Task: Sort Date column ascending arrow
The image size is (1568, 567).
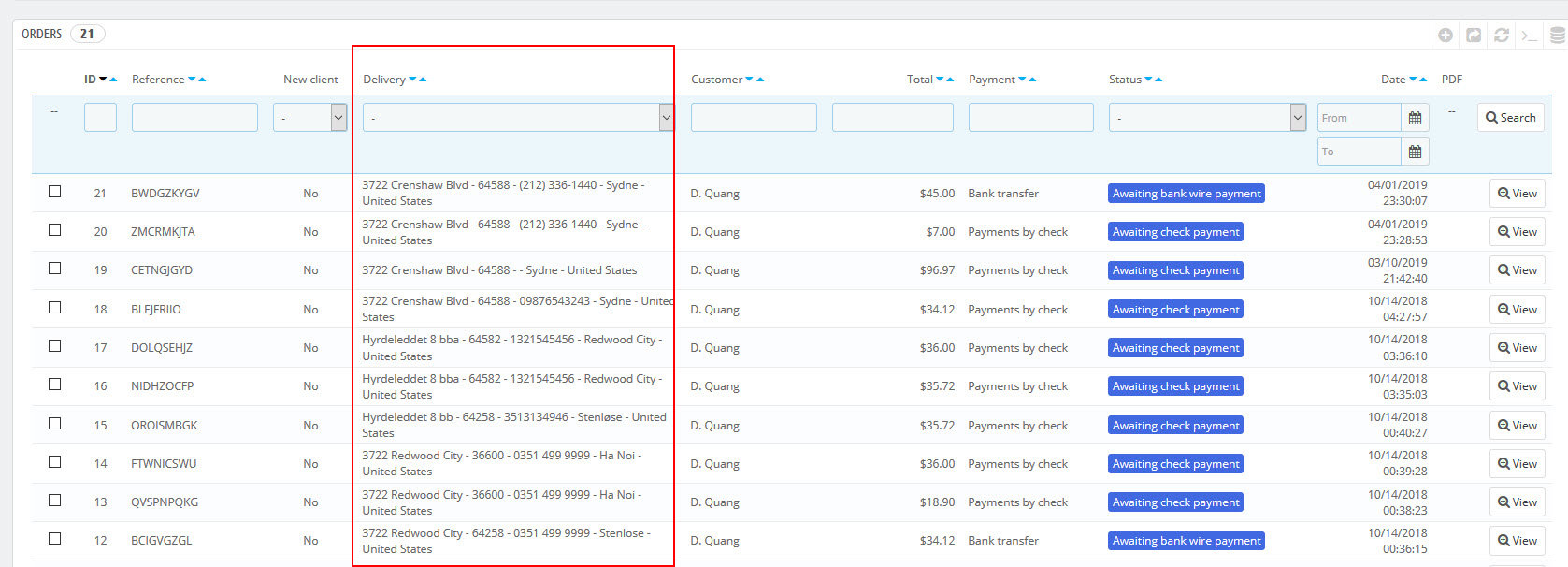Action: [1423, 80]
